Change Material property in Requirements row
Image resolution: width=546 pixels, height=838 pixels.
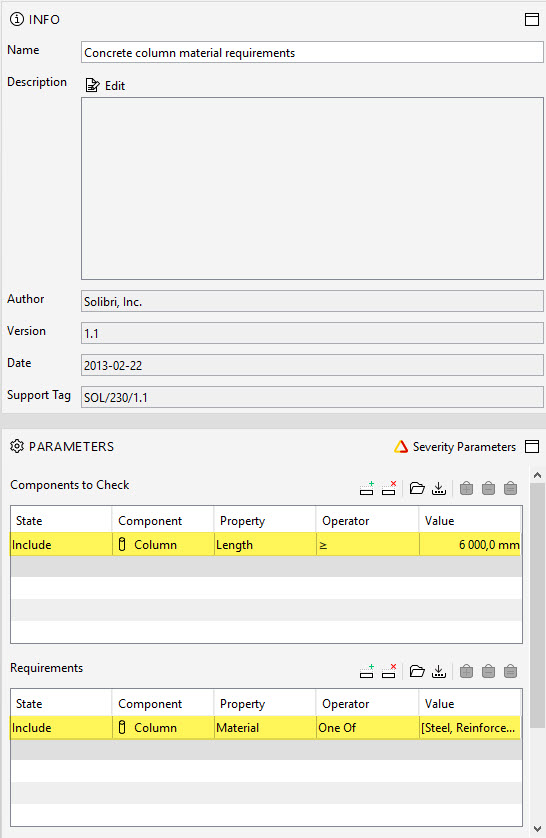pos(265,727)
